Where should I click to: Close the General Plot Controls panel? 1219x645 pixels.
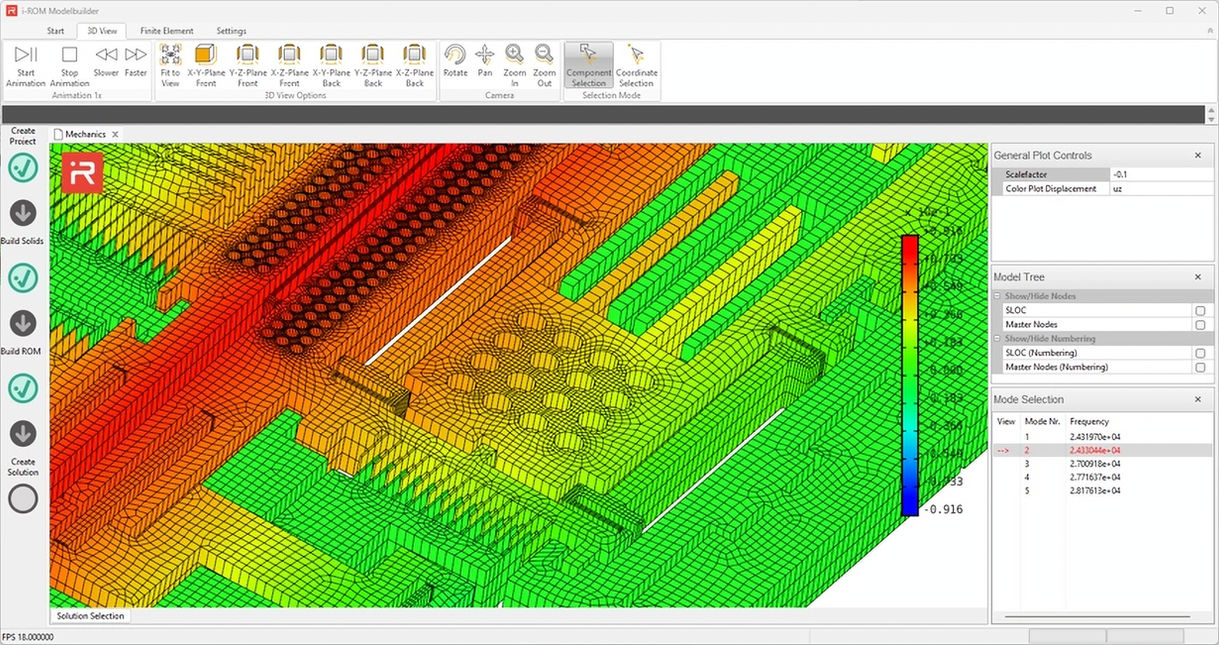pos(1198,155)
